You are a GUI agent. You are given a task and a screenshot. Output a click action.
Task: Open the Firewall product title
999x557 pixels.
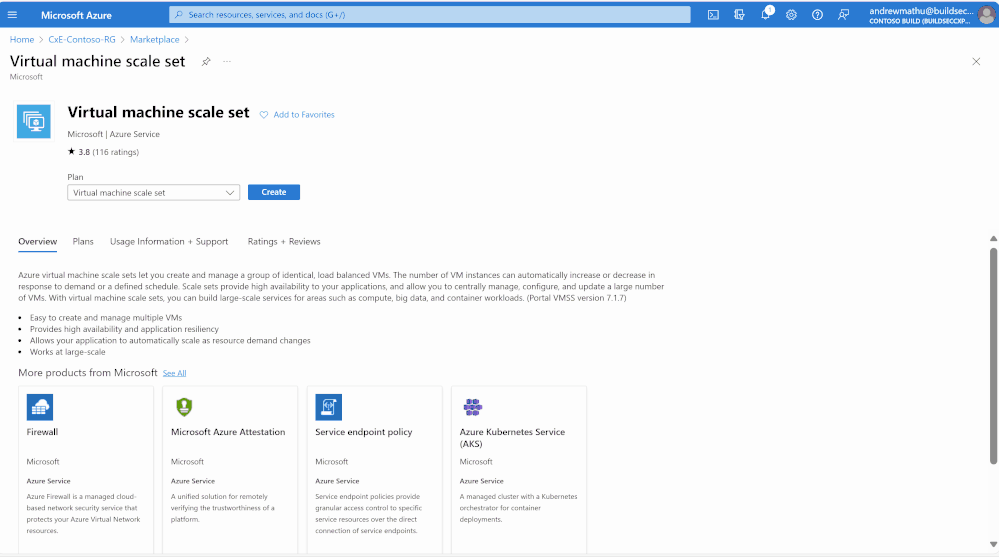(x=42, y=432)
